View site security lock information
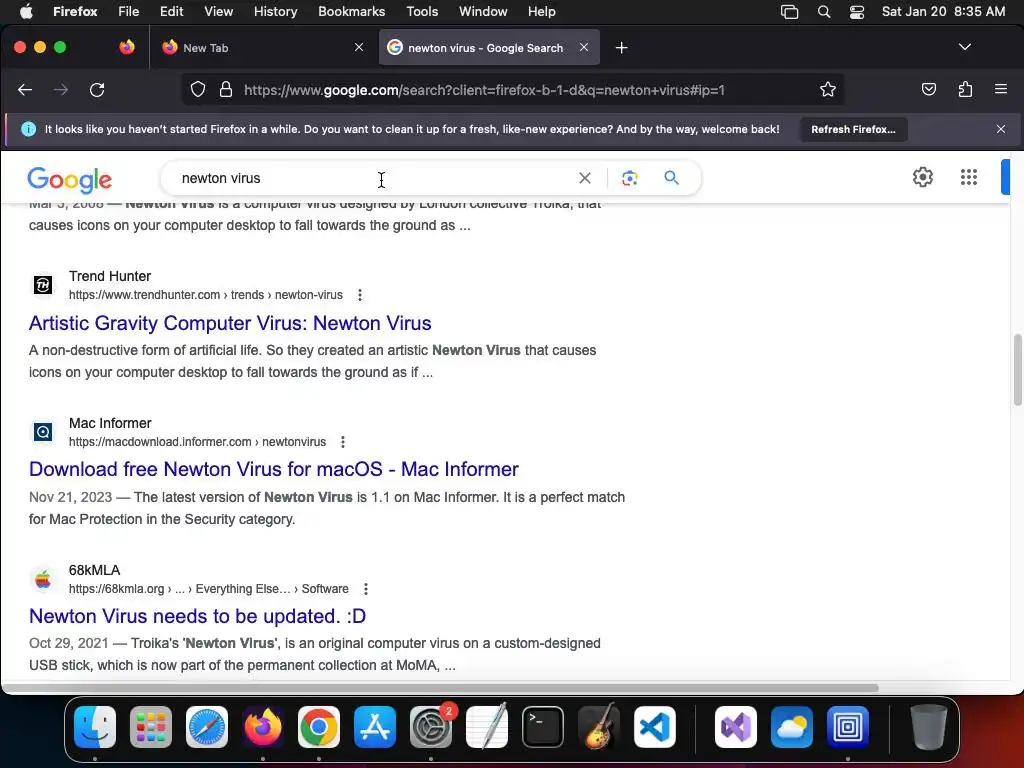The width and height of the screenshot is (1024, 768). pyautogui.click(x=226, y=89)
